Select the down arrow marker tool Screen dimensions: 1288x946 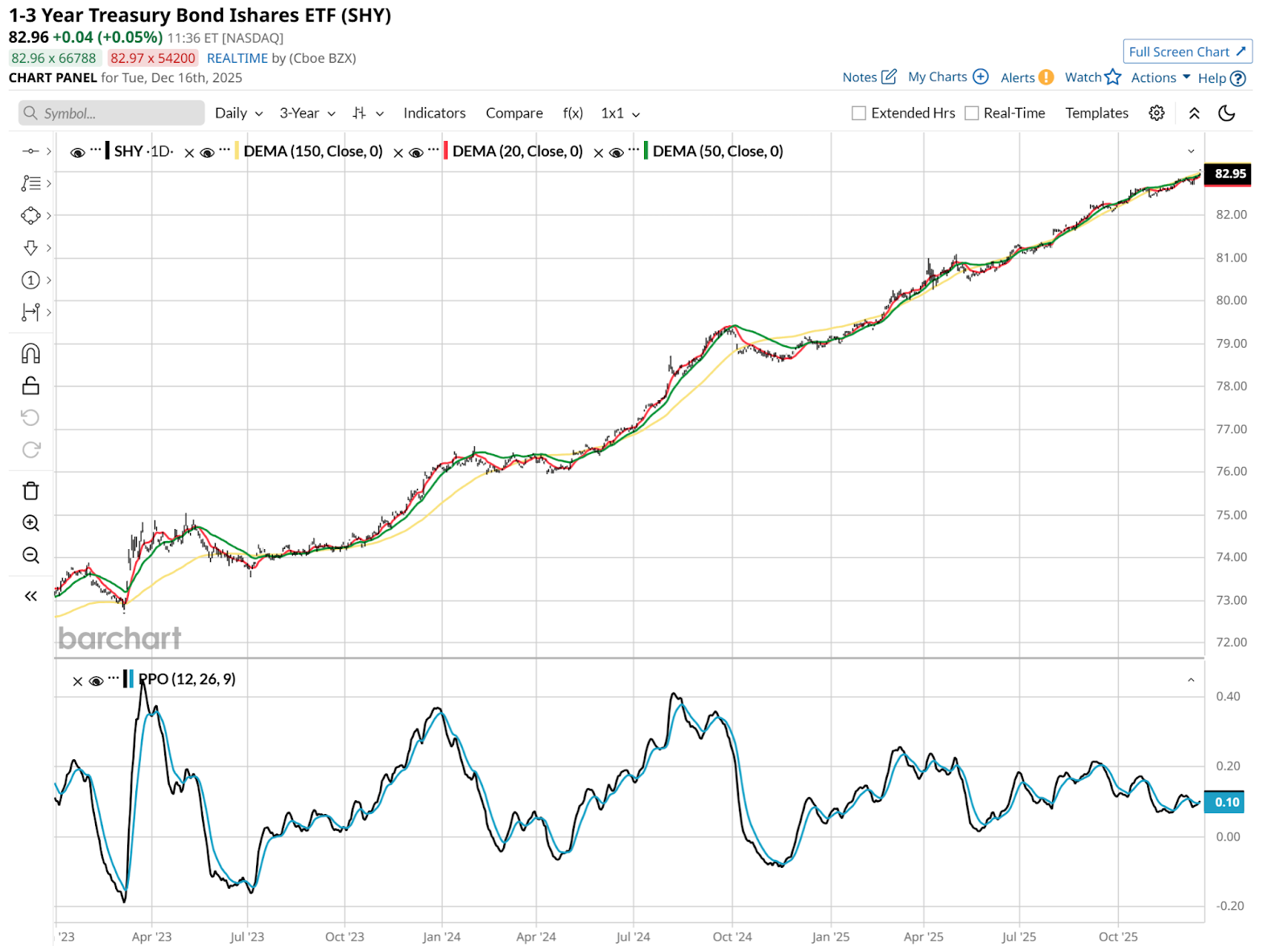(x=31, y=248)
